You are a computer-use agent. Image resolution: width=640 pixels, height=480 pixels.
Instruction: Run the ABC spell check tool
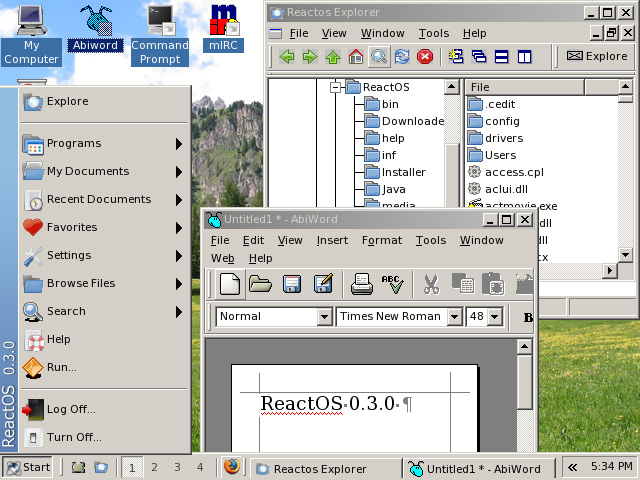coord(392,284)
